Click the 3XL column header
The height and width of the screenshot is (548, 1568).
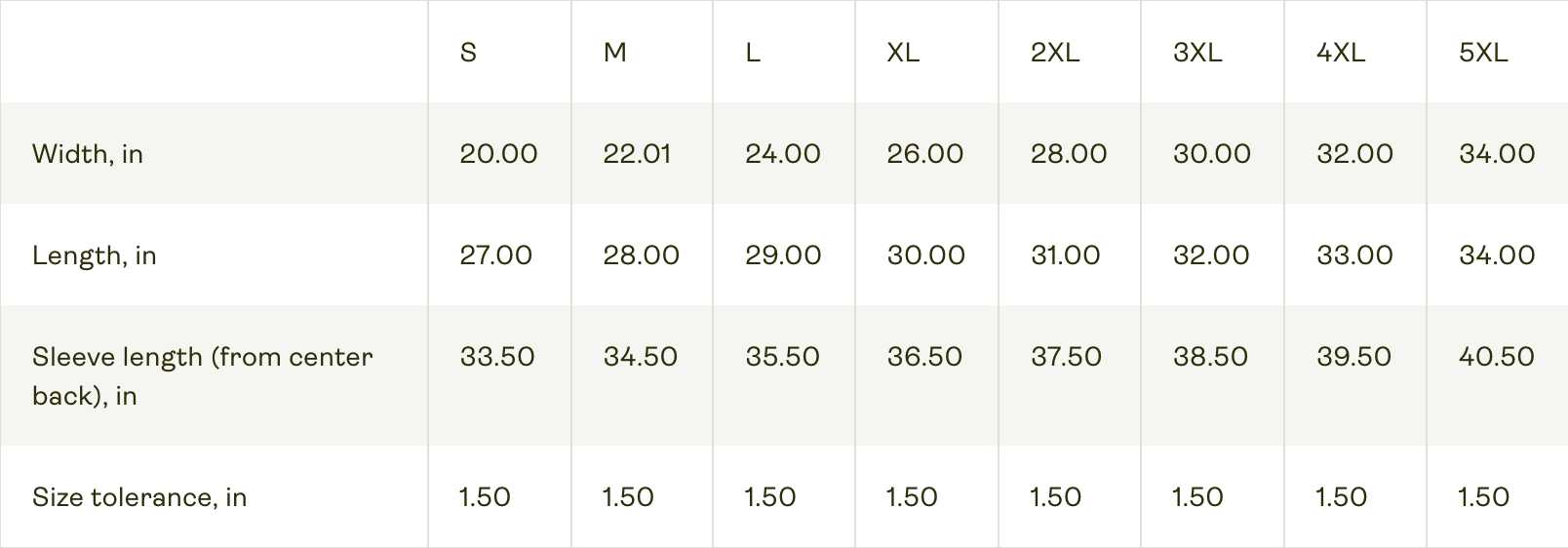click(x=1196, y=53)
